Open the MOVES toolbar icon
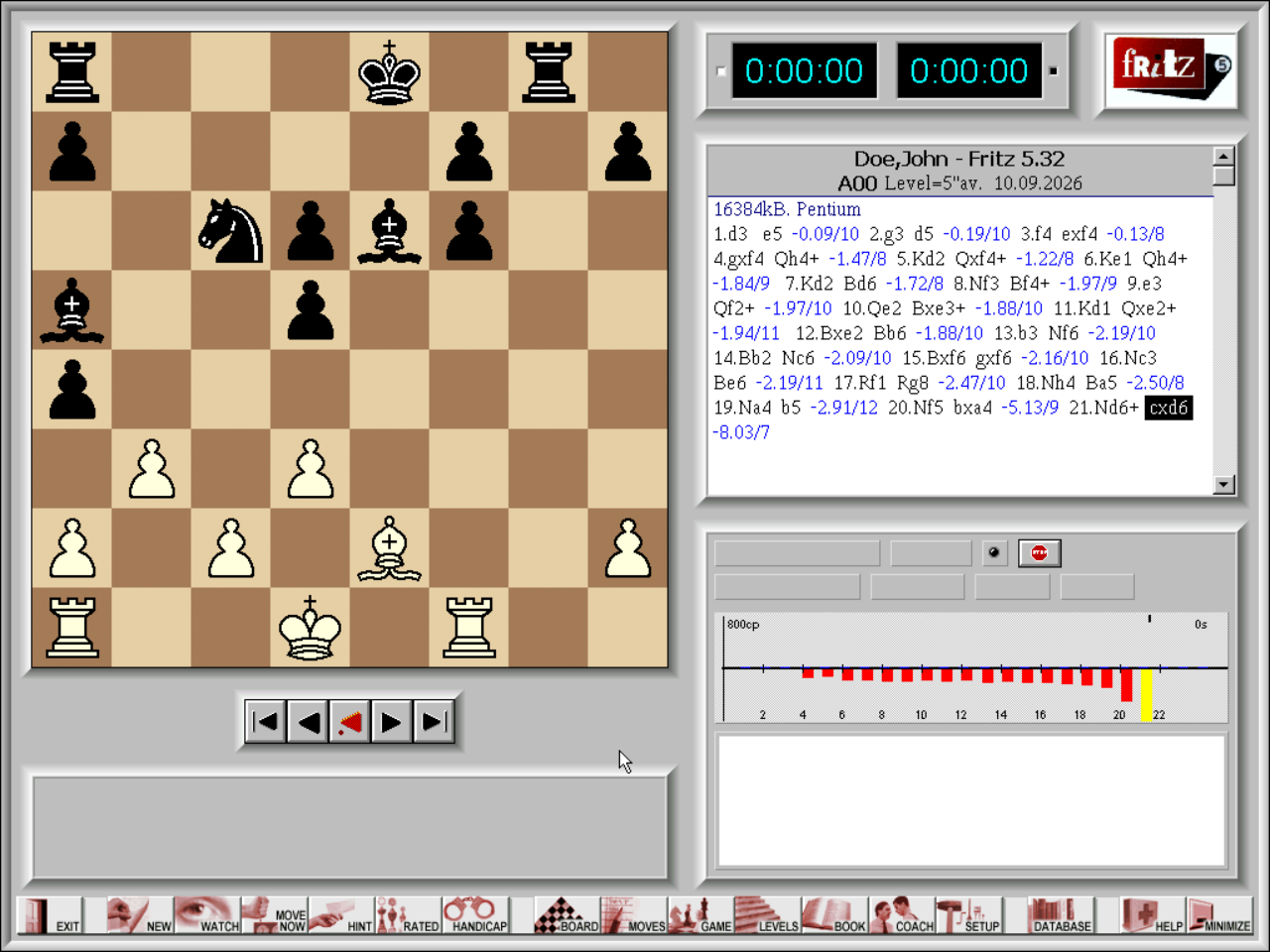 [633, 915]
